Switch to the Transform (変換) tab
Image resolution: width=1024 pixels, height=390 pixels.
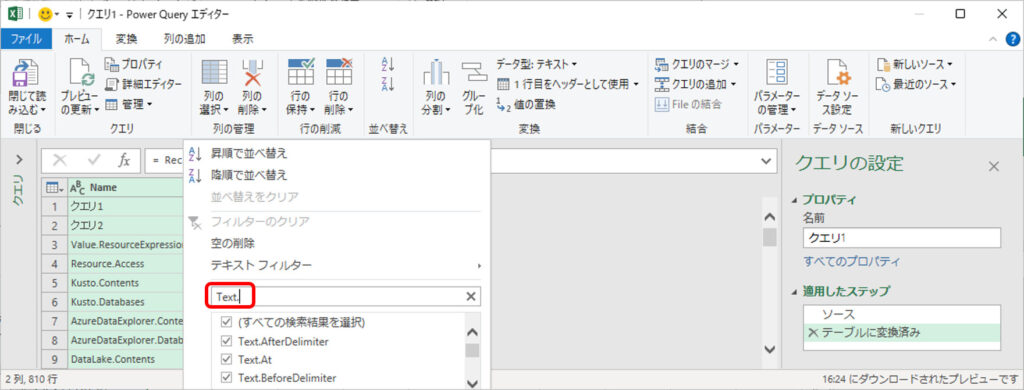click(x=126, y=39)
